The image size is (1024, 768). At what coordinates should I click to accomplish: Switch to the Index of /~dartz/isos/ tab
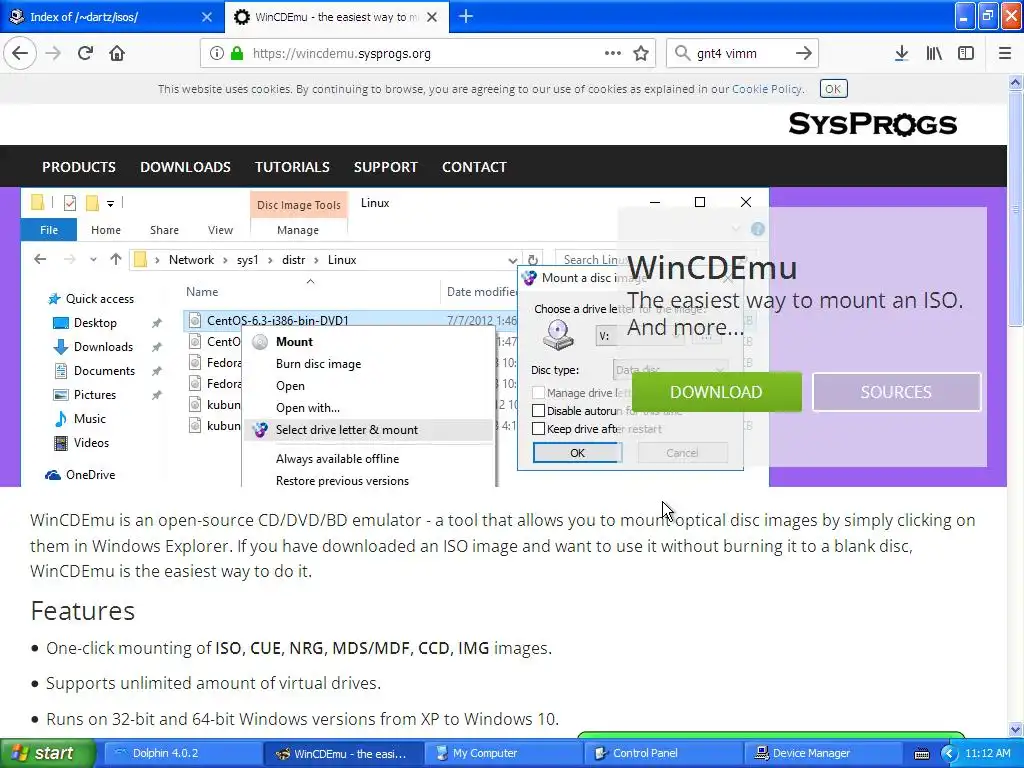coord(111,17)
